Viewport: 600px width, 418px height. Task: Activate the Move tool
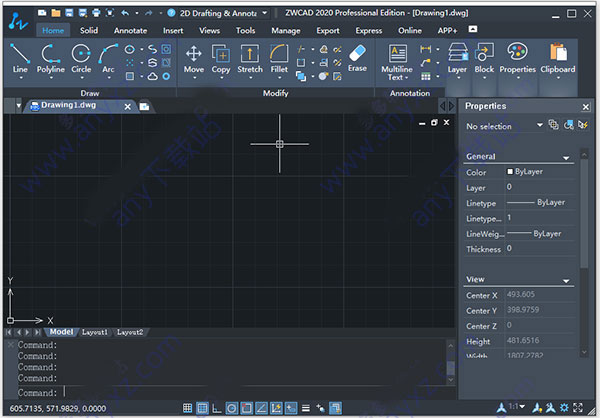click(194, 57)
